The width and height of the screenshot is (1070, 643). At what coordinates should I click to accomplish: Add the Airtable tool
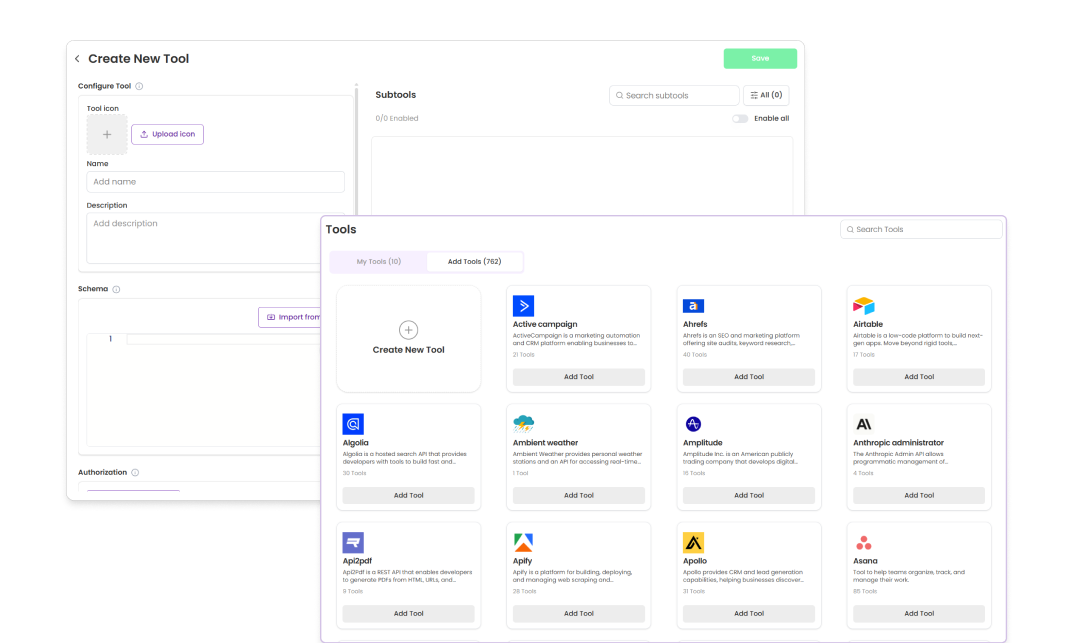point(919,377)
